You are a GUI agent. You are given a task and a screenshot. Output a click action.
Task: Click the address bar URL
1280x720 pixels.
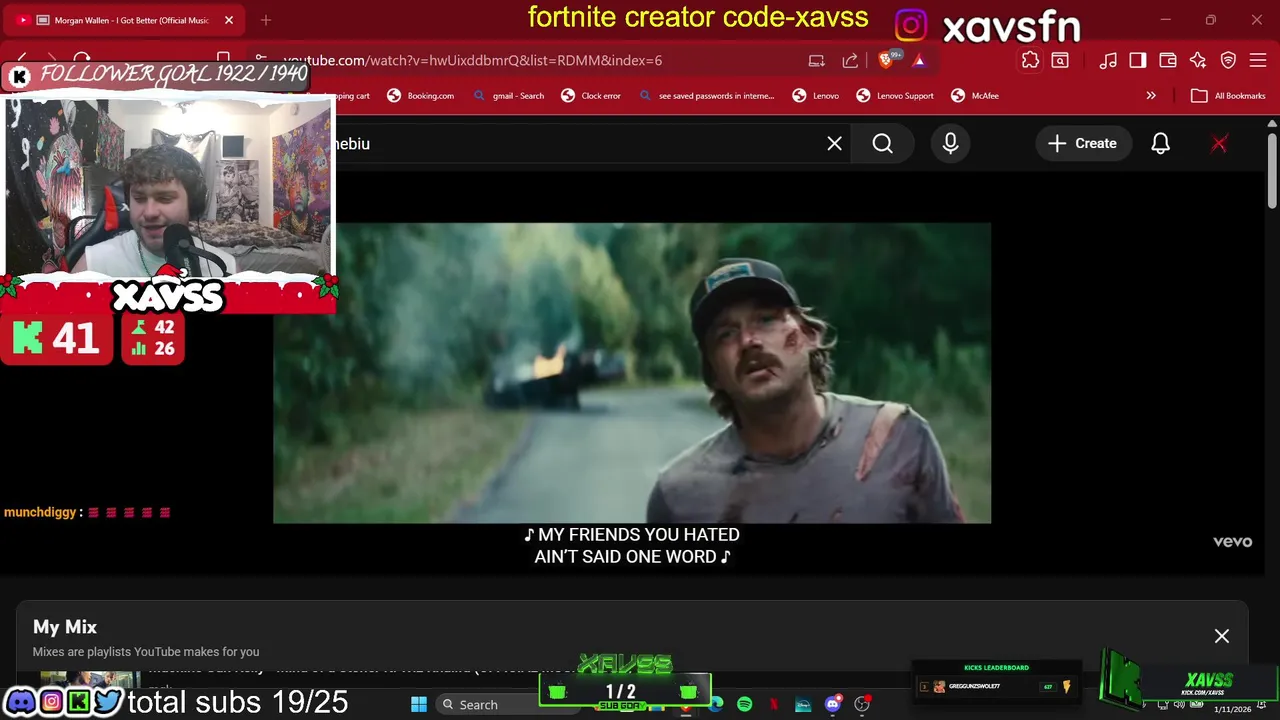pos(472,60)
